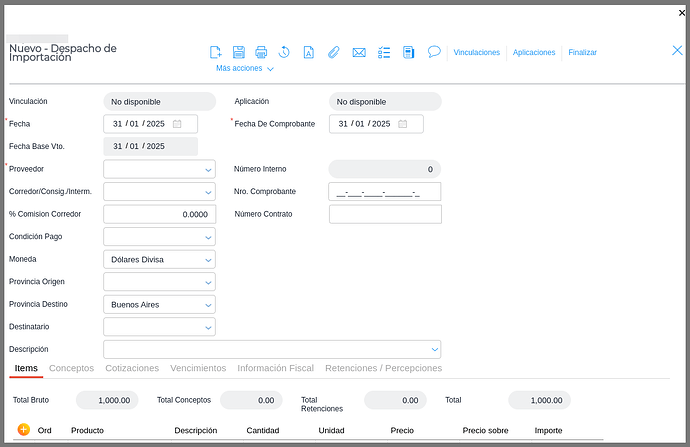Screen dimensions: 690x447
Task: Click the Finalizar link
Action: click(x=582, y=52)
